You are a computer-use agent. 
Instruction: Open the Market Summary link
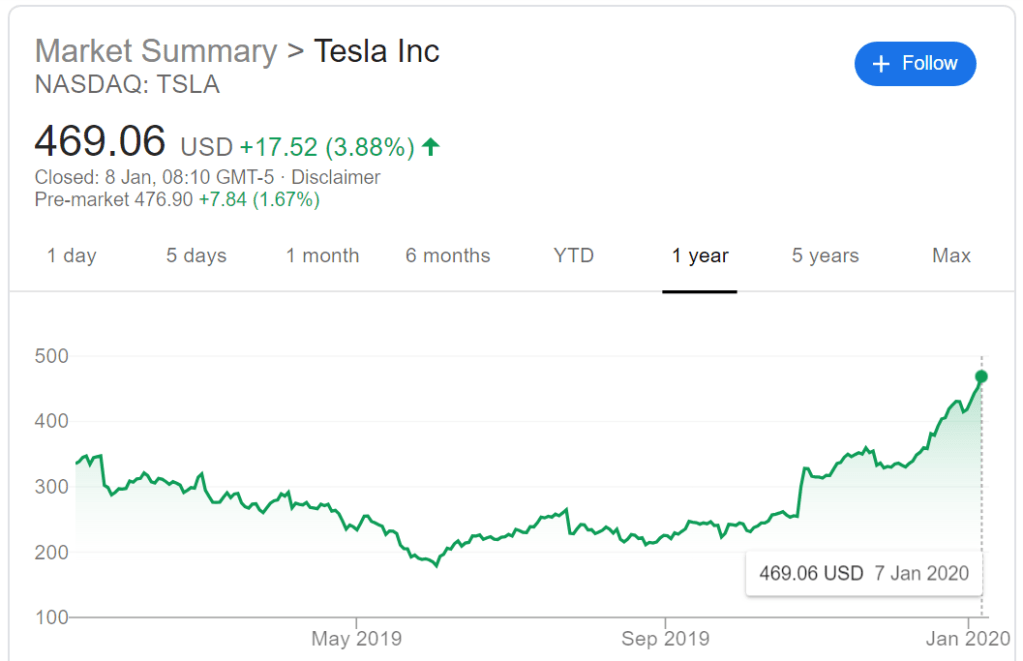156,51
